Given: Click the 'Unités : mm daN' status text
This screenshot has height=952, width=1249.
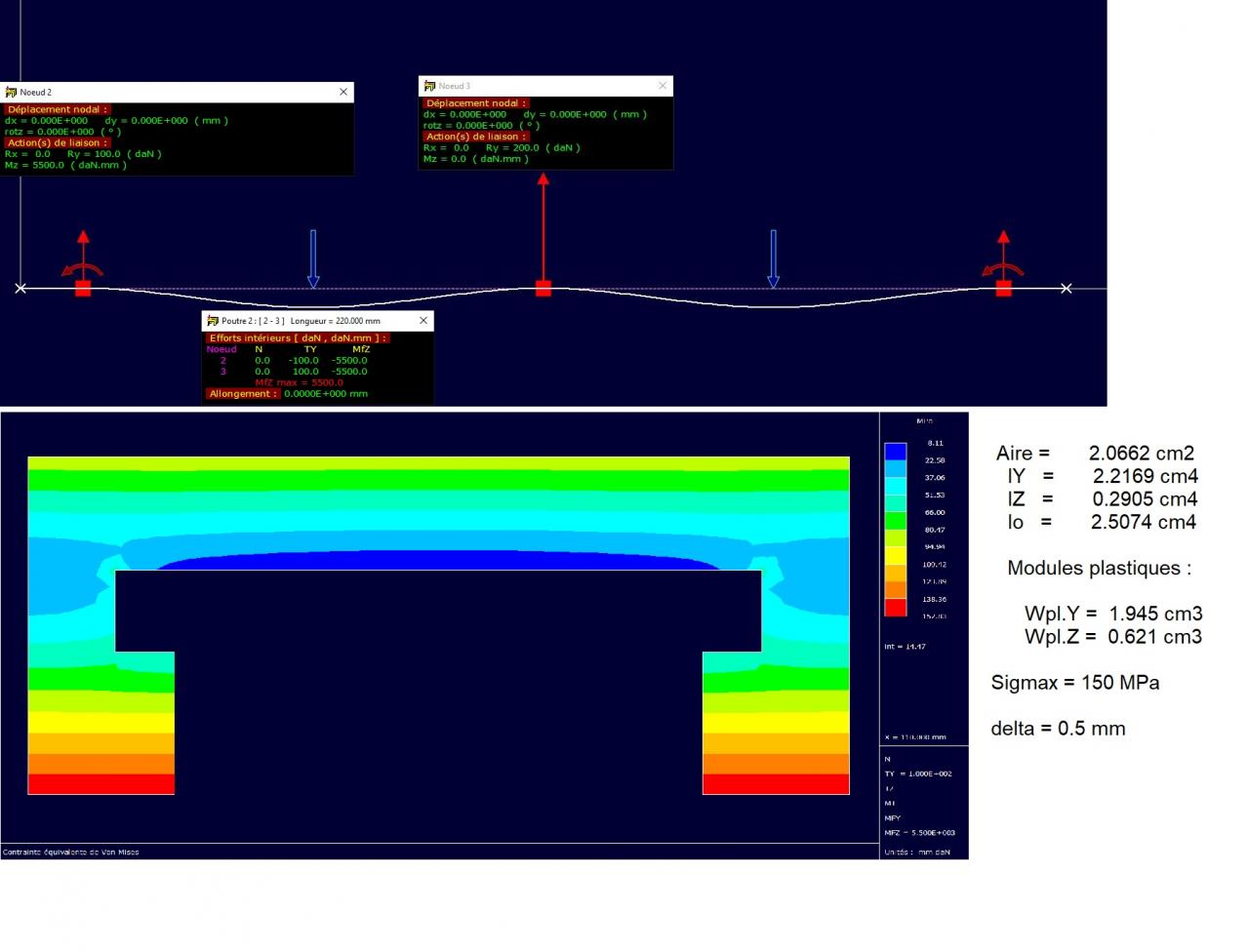Looking at the screenshot, I should click(x=917, y=853).
